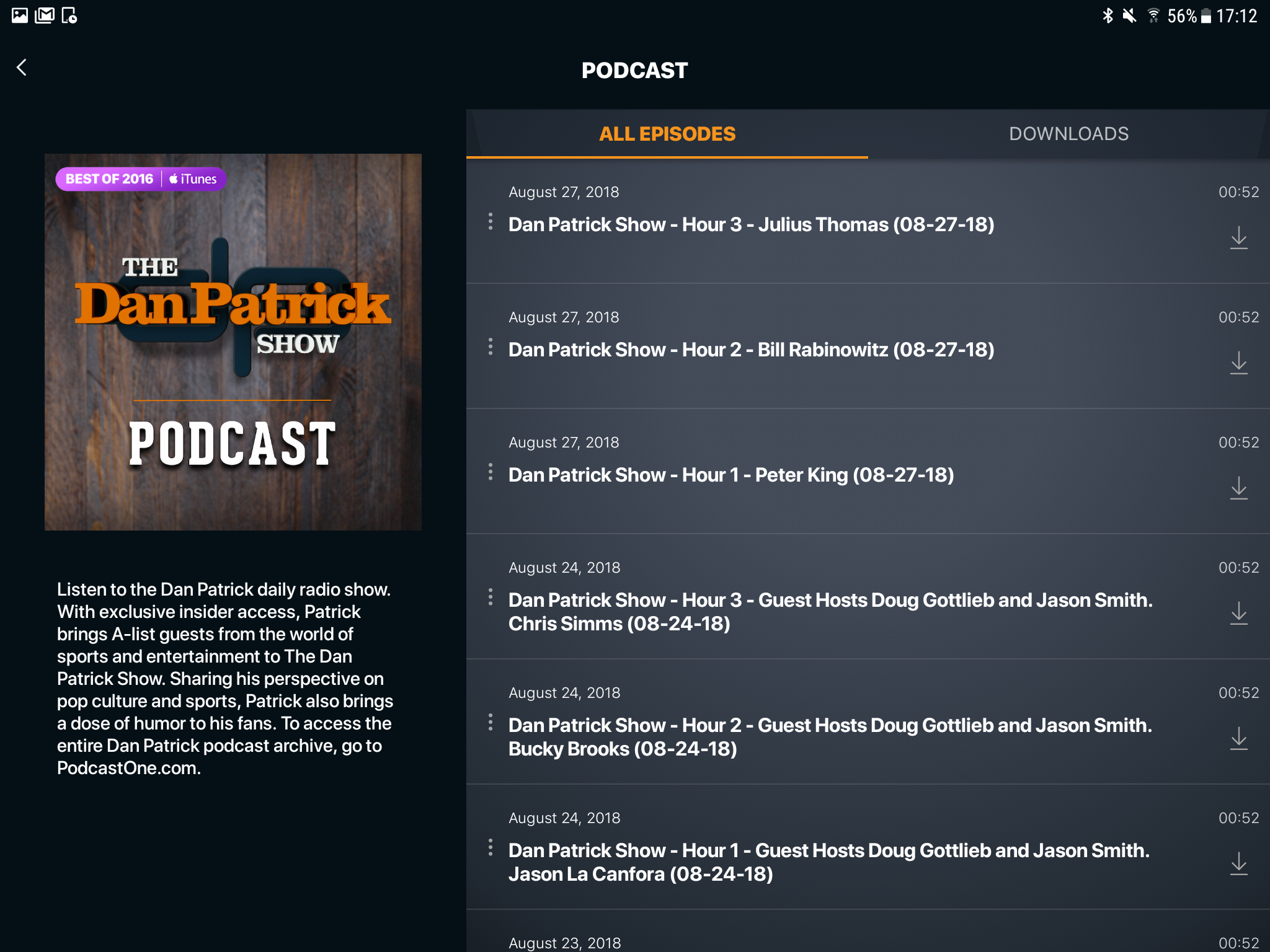1270x952 pixels.
Task: Tap the mail notification icon in status bar
Action: pyautogui.click(x=45, y=15)
